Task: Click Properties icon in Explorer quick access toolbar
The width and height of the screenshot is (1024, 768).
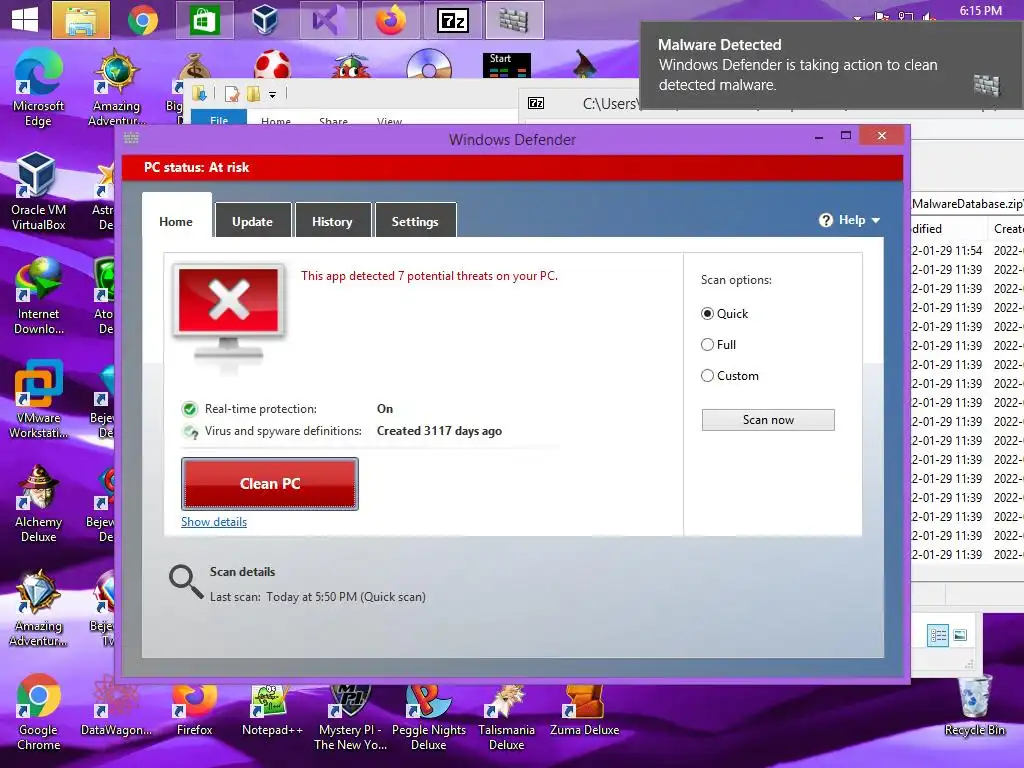Action: (x=232, y=94)
